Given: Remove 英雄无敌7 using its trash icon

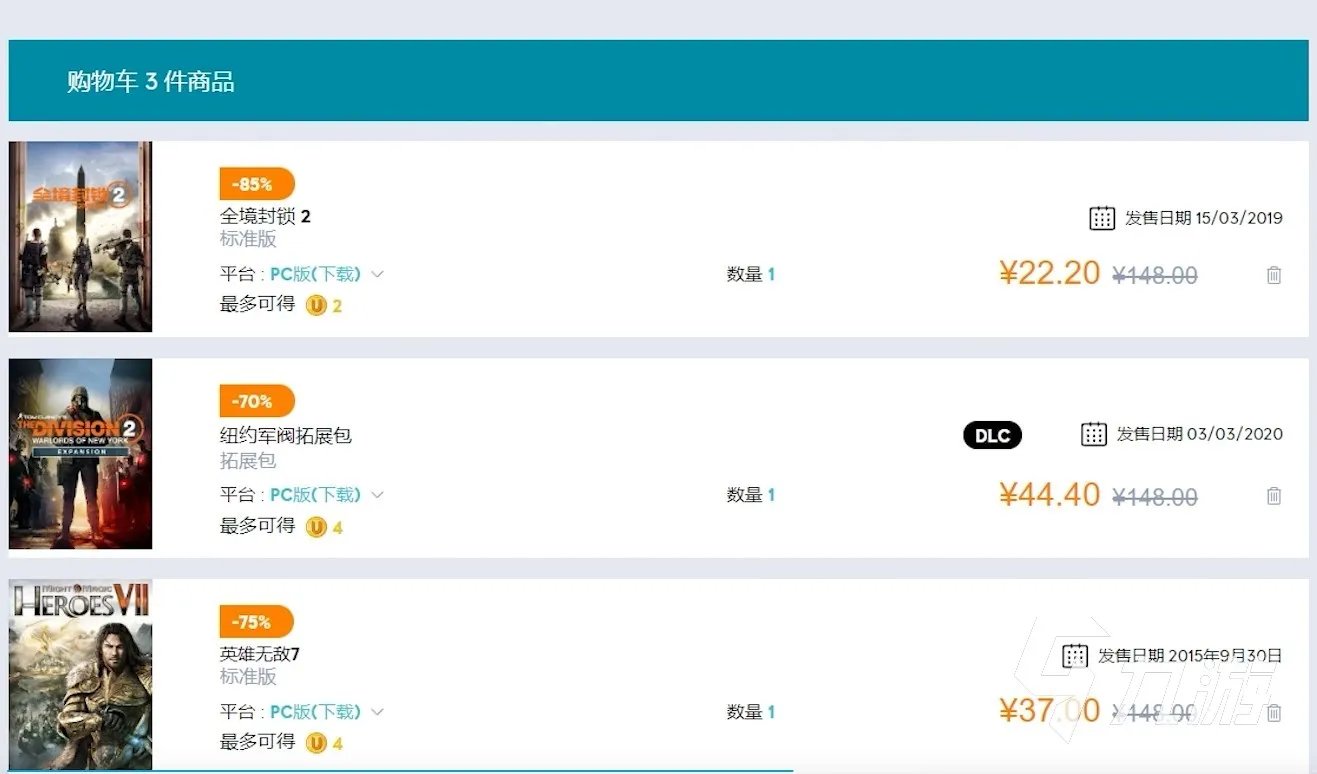Looking at the screenshot, I should [x=1274, y=712].
